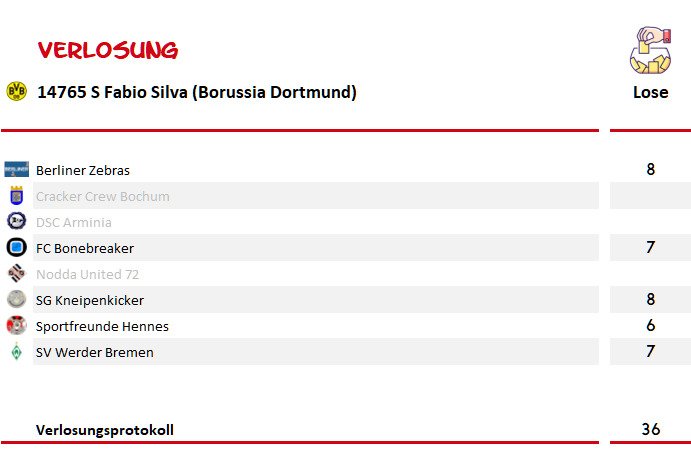Screen dimensions: 691x469
Task: Click the Lose column header
Action: click(x=650, y=92)
